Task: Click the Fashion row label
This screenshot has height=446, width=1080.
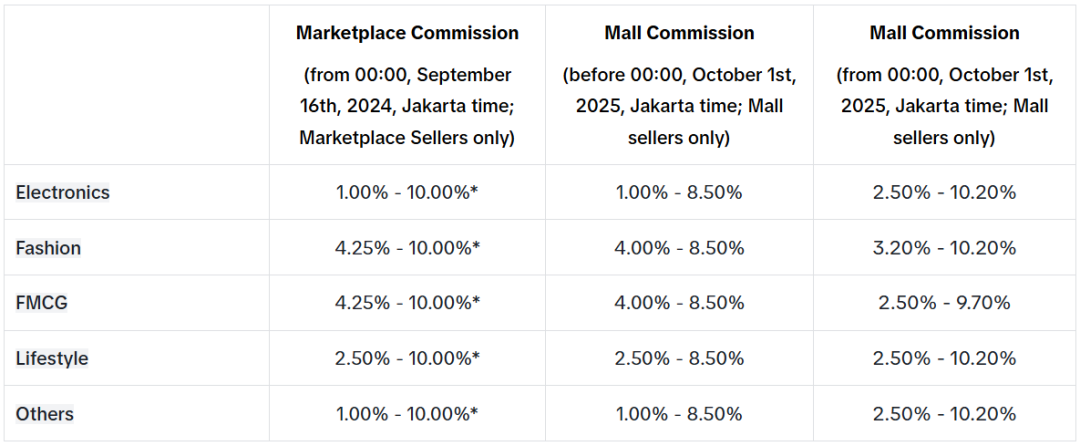Action: pyautogui.click(x=48, y=248)
